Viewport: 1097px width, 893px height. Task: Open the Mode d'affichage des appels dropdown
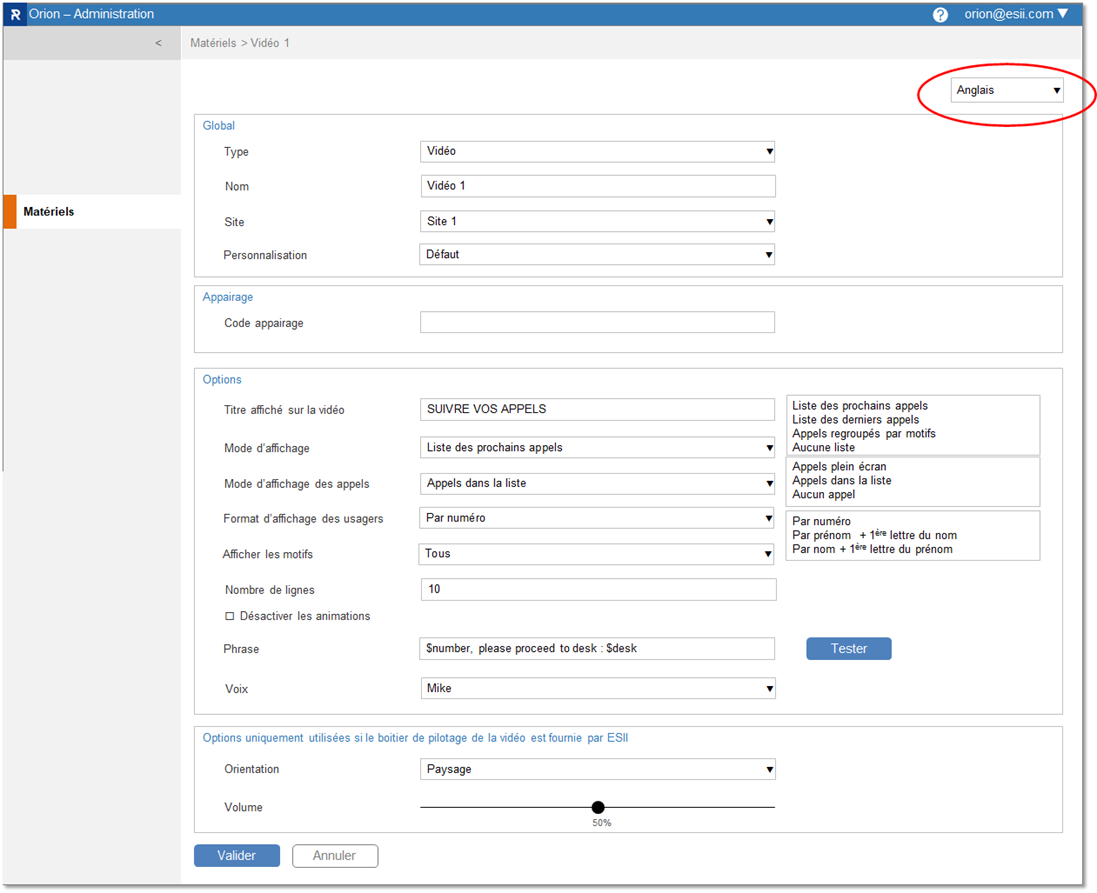click(x=597, y=484)
